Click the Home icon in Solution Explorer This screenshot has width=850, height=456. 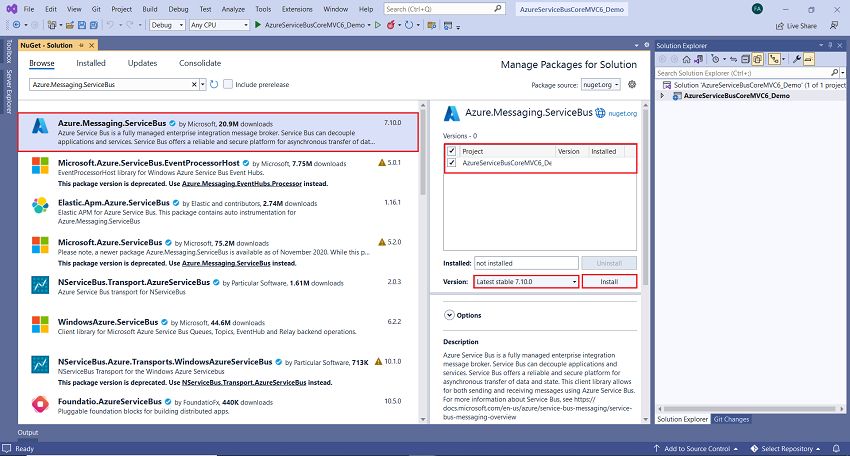686,59
